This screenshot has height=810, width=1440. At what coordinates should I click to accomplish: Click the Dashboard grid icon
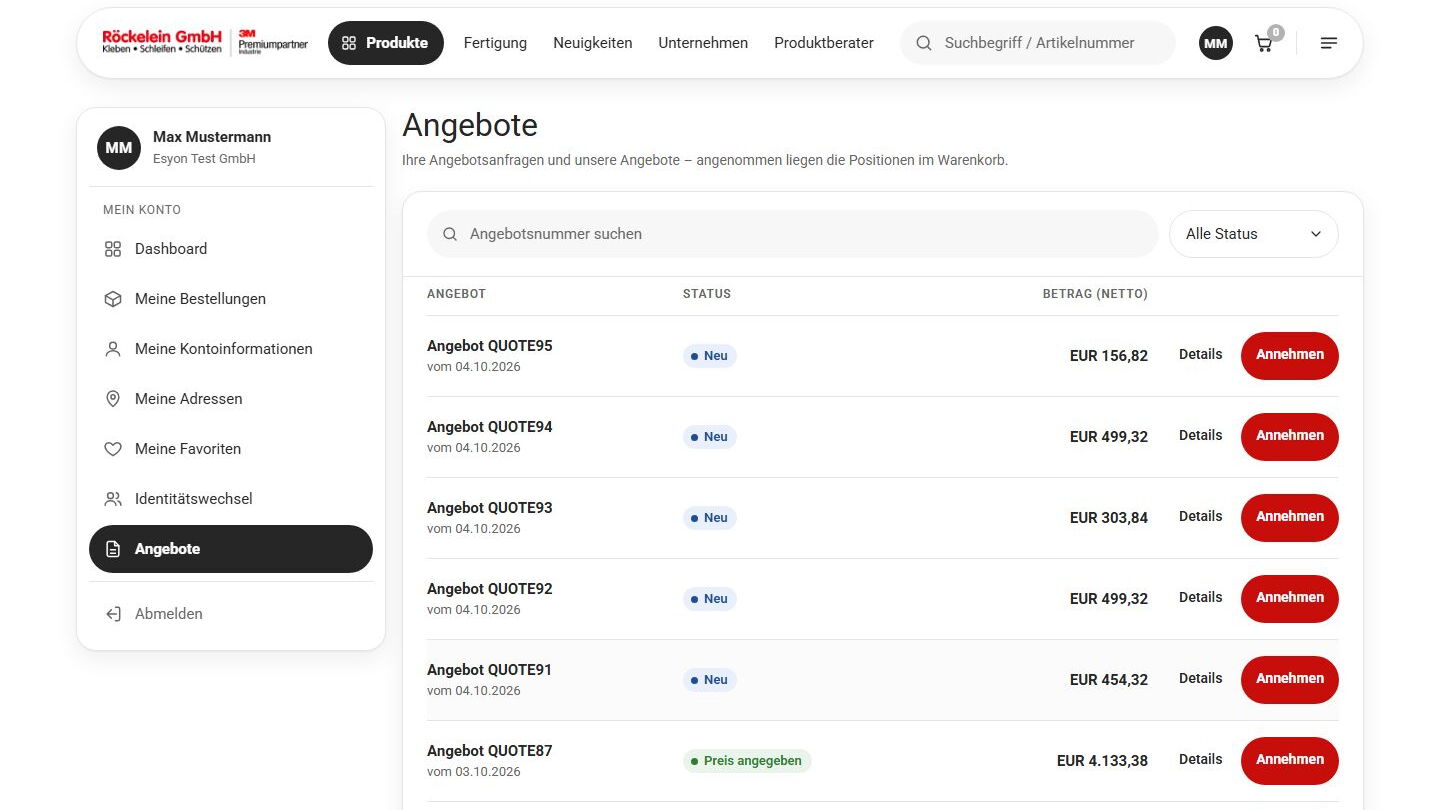[x=113, y=249]
